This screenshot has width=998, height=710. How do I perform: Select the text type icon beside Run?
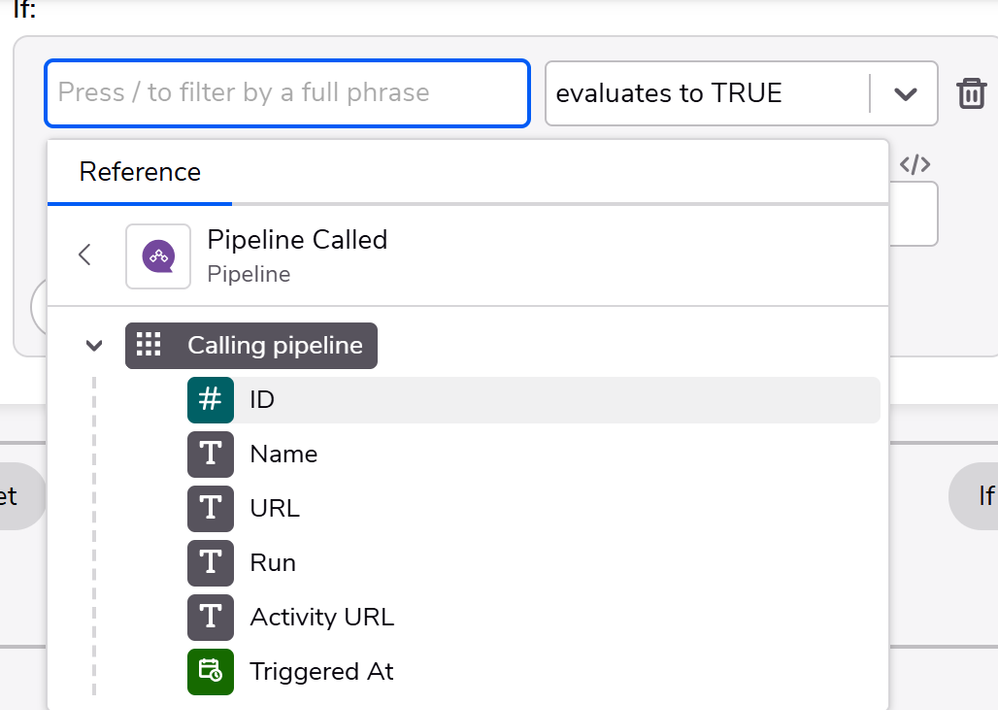pyautogui.click(x=211, y=563)
